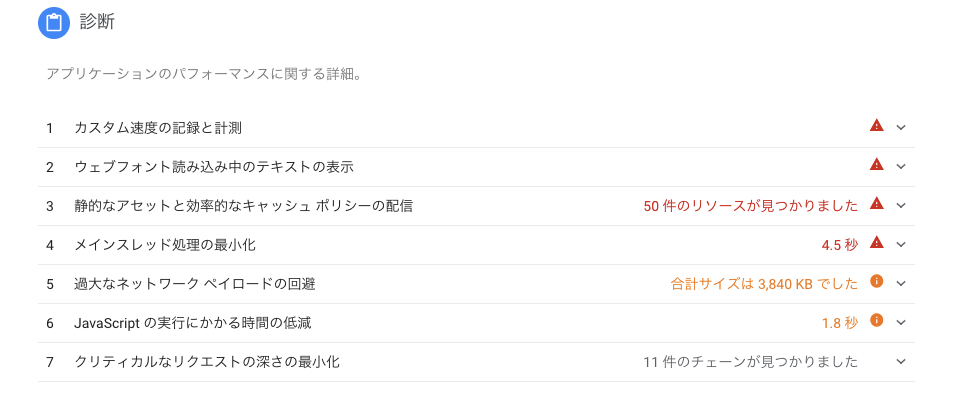Click red warning triangle for カスタム速度の記録と計測
Screen dimensions: 959x393
pos(876,126)
